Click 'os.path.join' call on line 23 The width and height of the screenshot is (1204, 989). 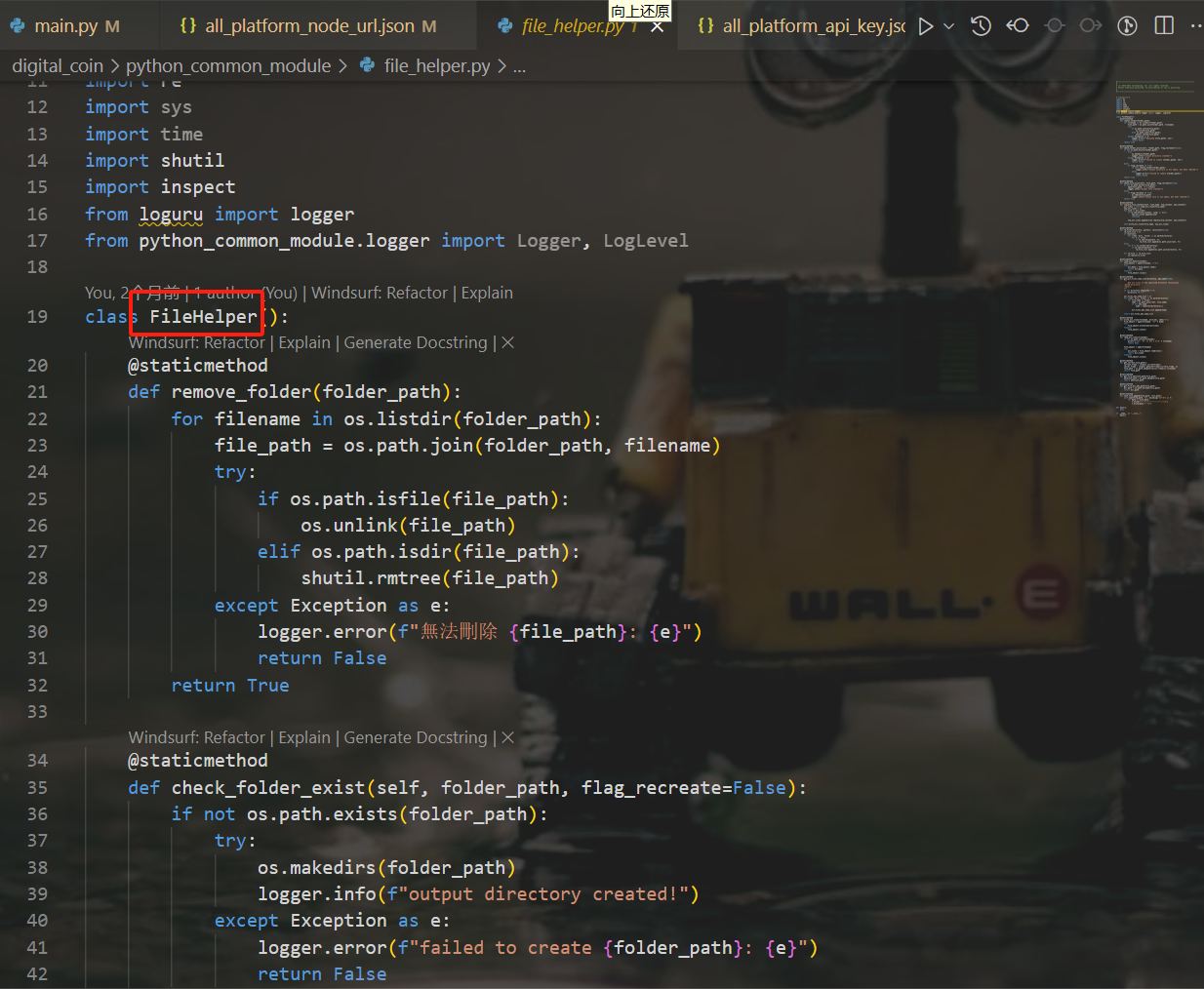point(409,445)
